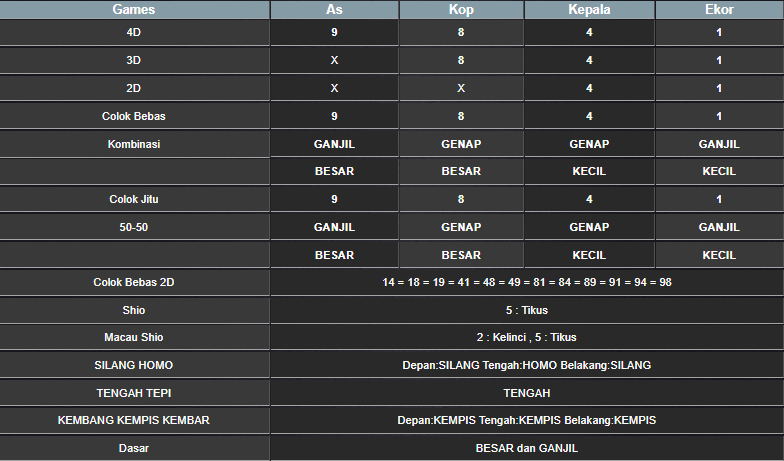Click the As value 9 in Colok Bebas row

[x=334, y=116]
